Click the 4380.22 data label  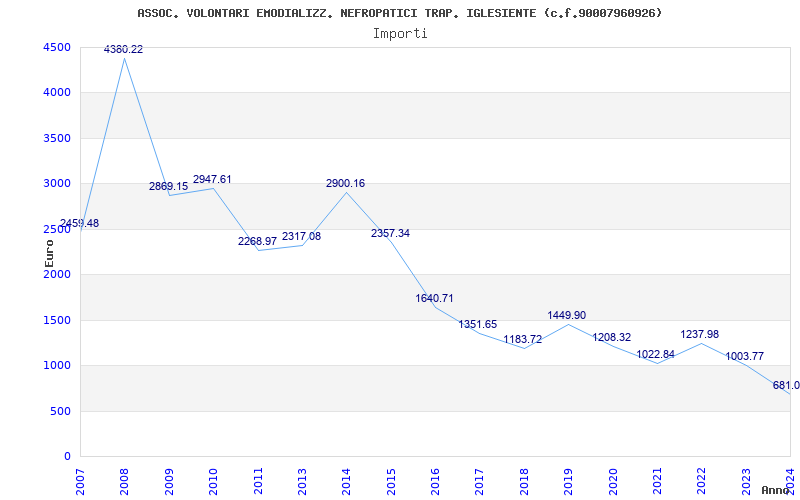pyautogui.click(x=123, y=49)
